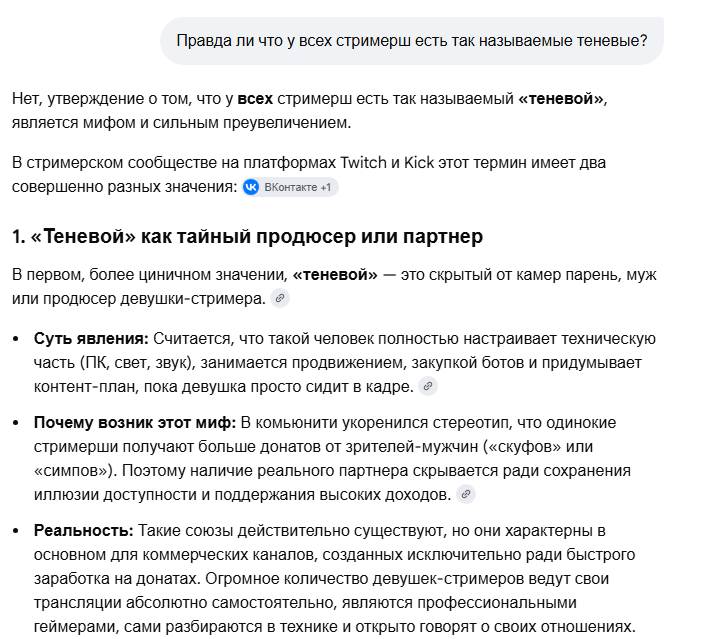Click the word Kick in the second paragraph
The image size is (707, 639).
[418, 162]
